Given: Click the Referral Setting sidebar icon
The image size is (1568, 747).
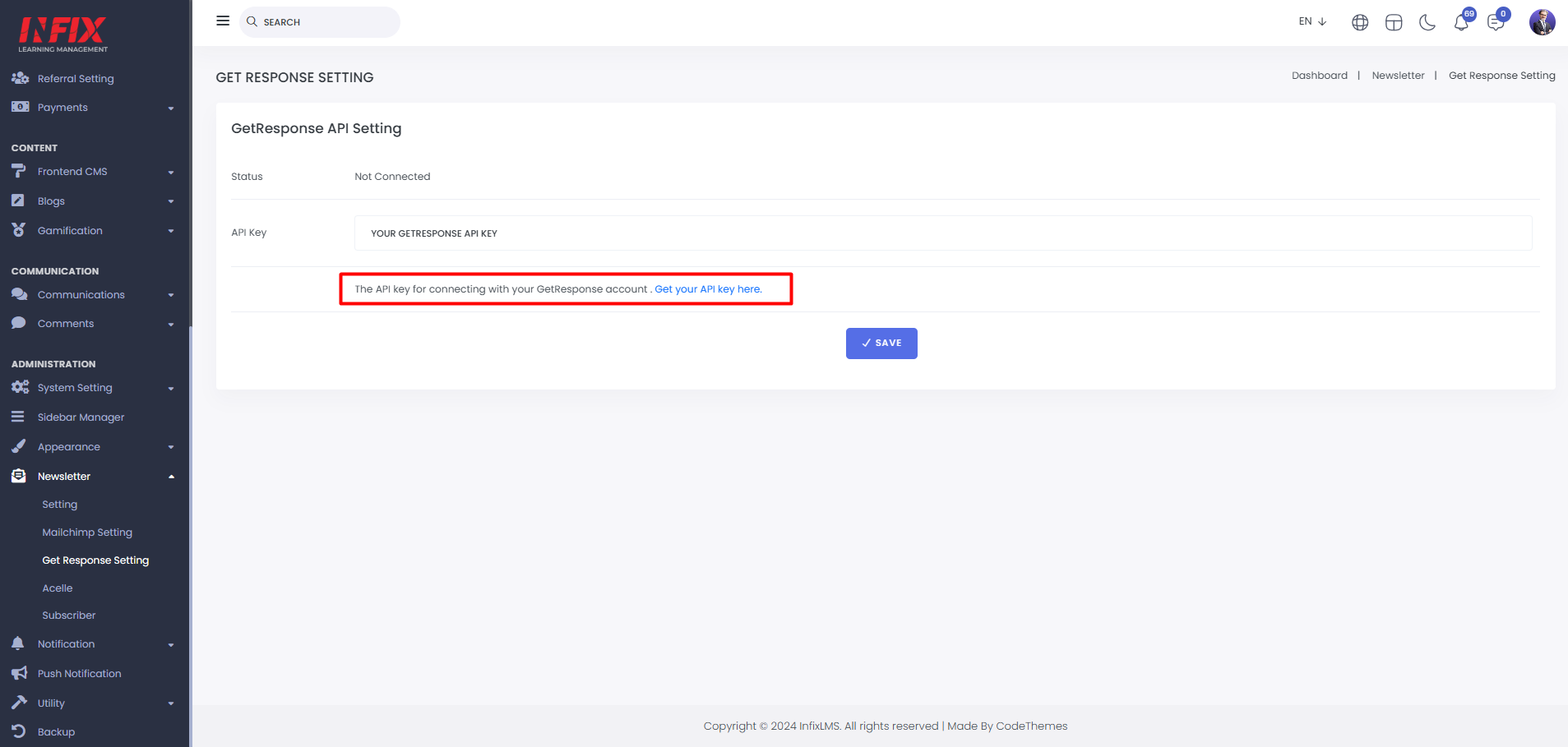Looking at the screenshot, I should pyautogui.click(x=20, y=78).
